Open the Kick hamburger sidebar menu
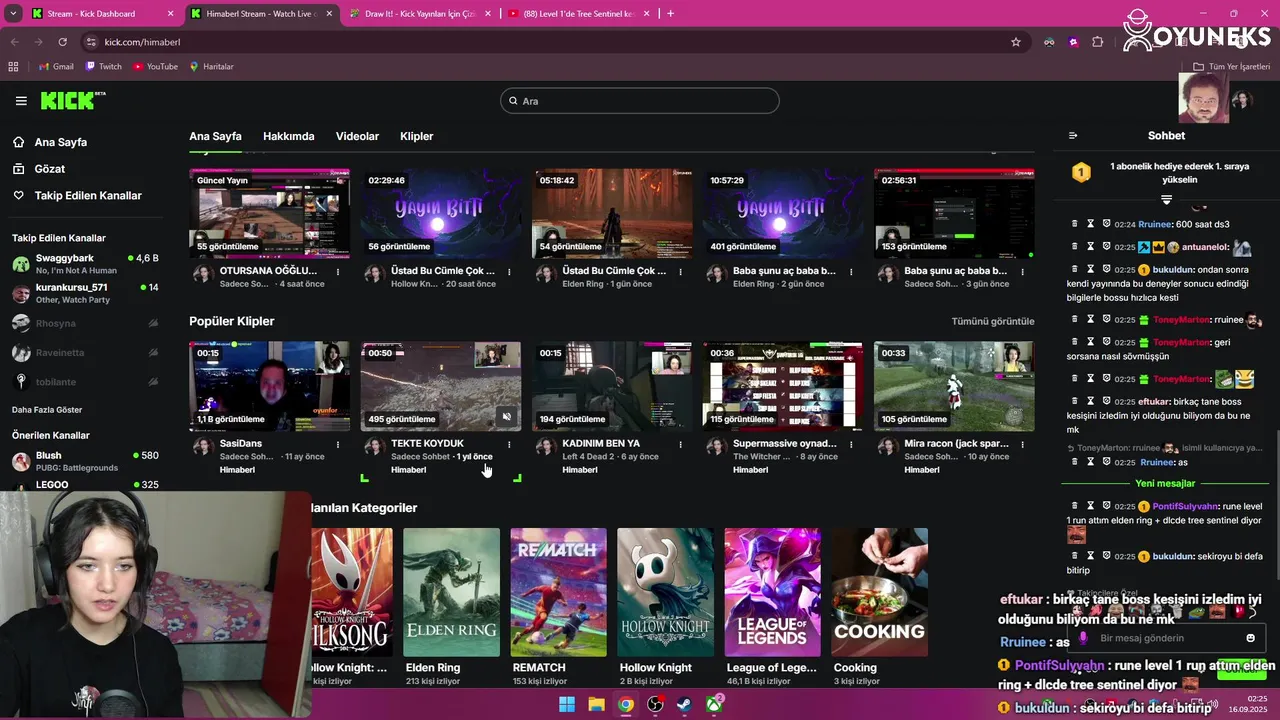The image size is (1280, 720). point(21,101)
